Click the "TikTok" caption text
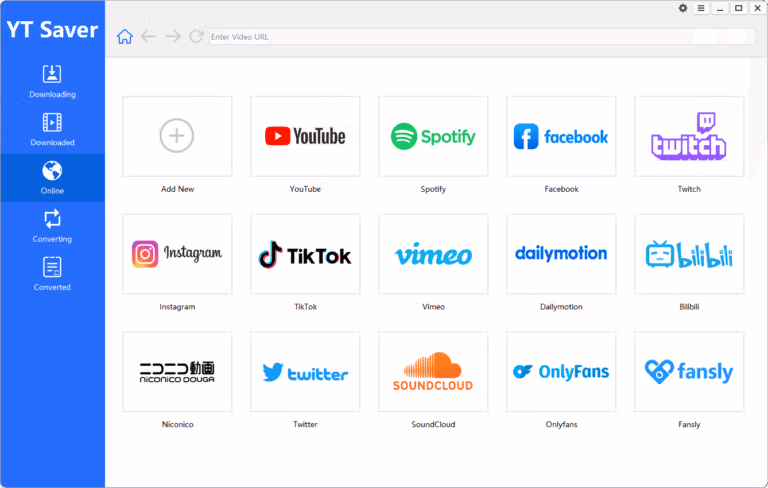Image resolution: width=768 pixels, height=488 pixels. coord(305,307)
